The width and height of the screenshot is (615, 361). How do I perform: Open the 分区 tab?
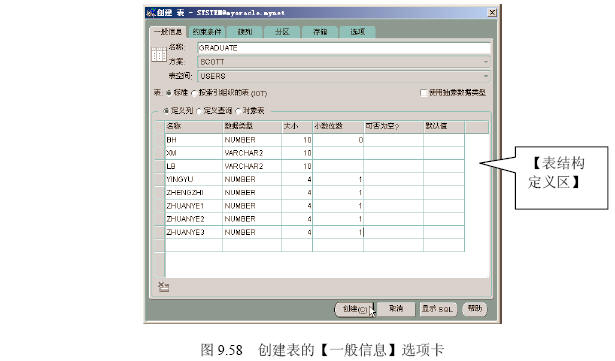pyautogui.click(x=282, y=32)
